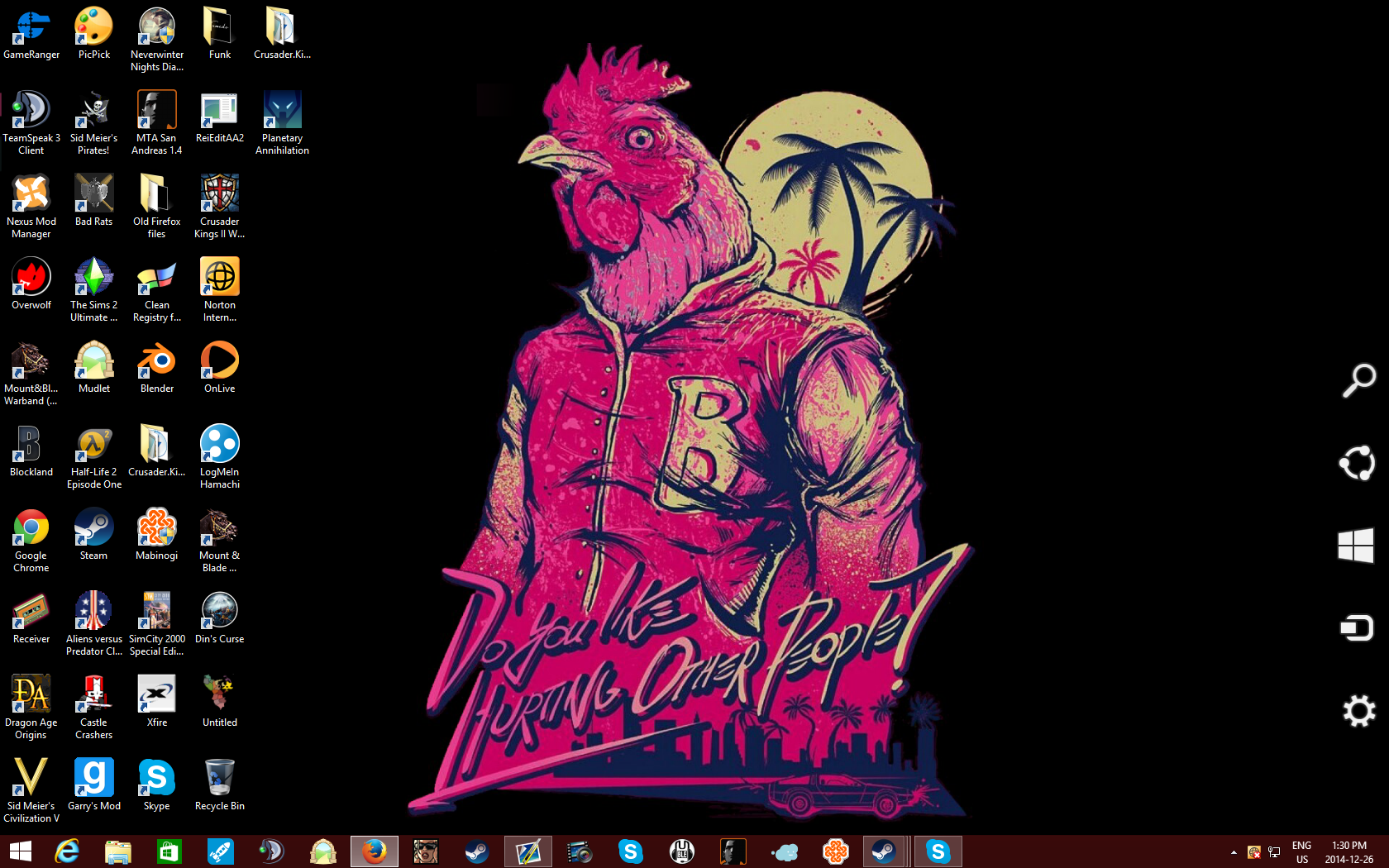Click the Start button on the taskbar

coord(20,851)
